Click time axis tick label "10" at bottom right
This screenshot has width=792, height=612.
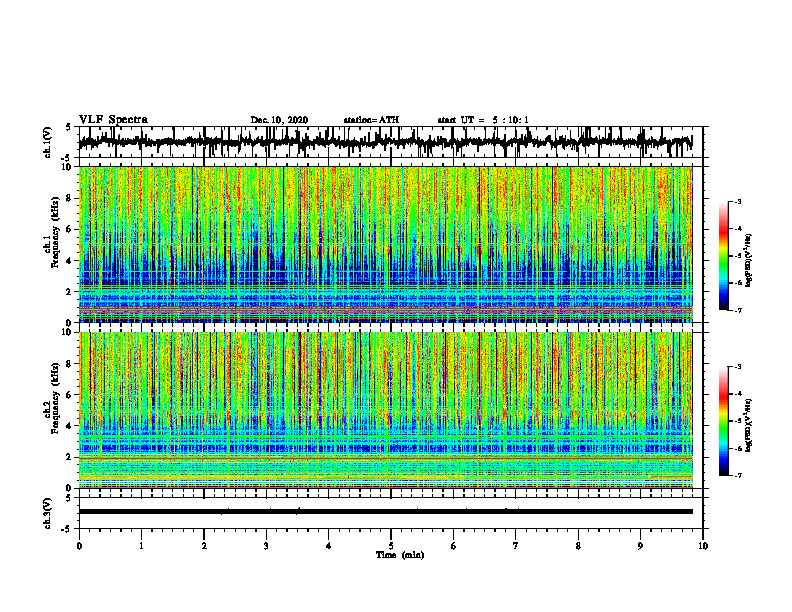[x=703, y=546]
